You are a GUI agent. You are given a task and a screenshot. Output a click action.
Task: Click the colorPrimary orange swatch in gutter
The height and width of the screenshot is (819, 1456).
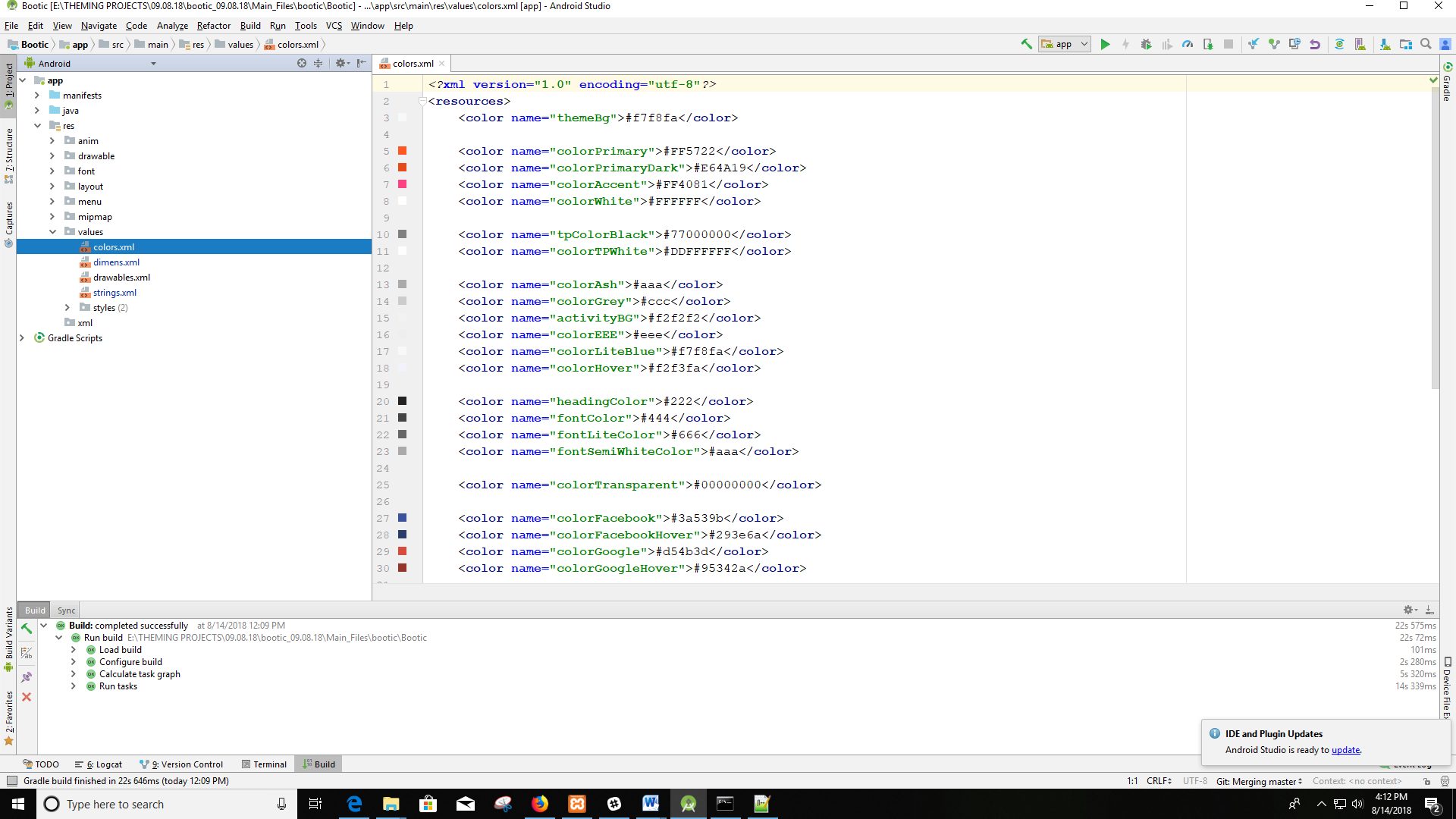pyautogui.click(x=403, y=151)
